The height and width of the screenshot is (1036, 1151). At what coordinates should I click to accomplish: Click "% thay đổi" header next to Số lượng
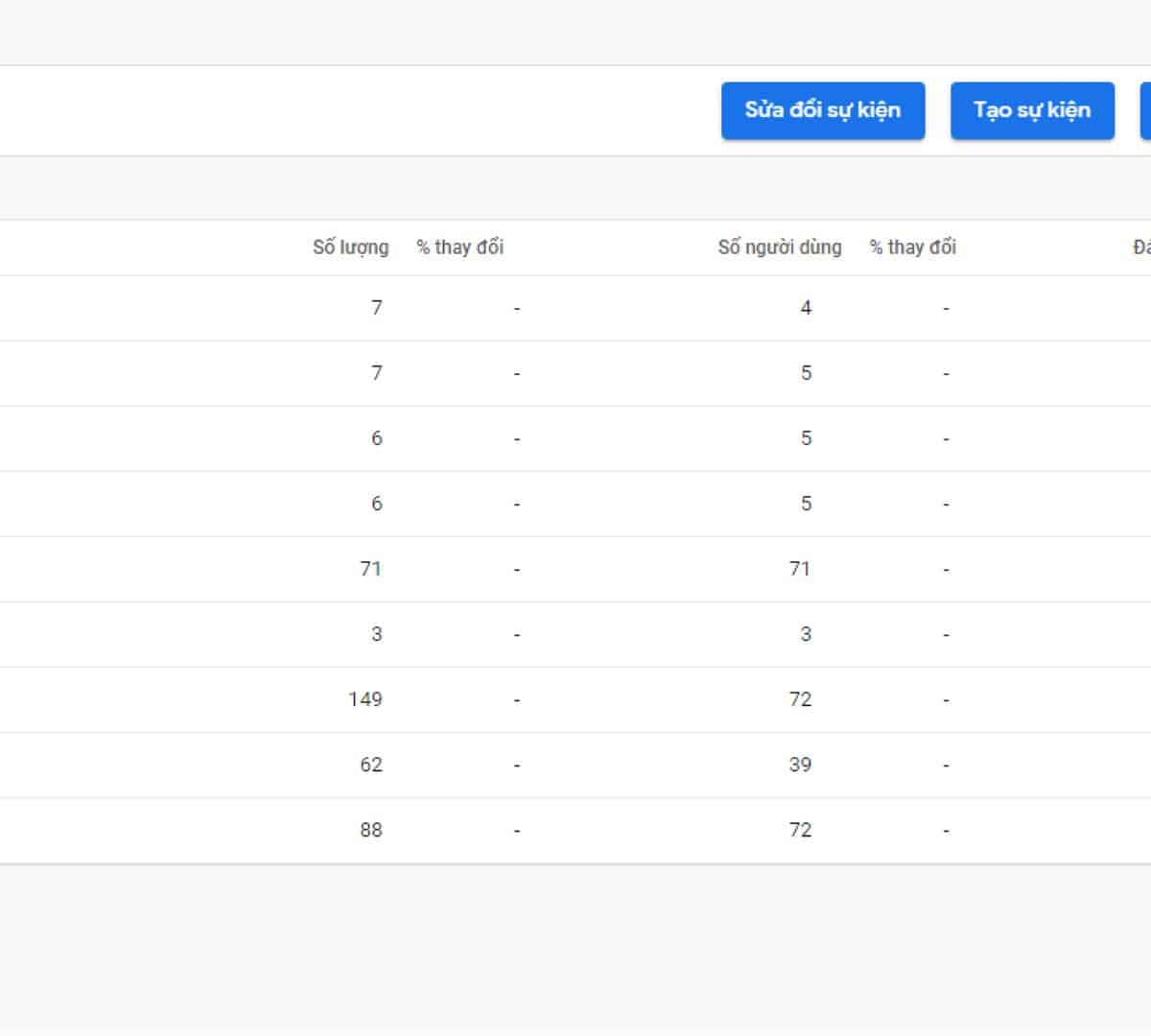pyautogui.click(x=459, y=247)
